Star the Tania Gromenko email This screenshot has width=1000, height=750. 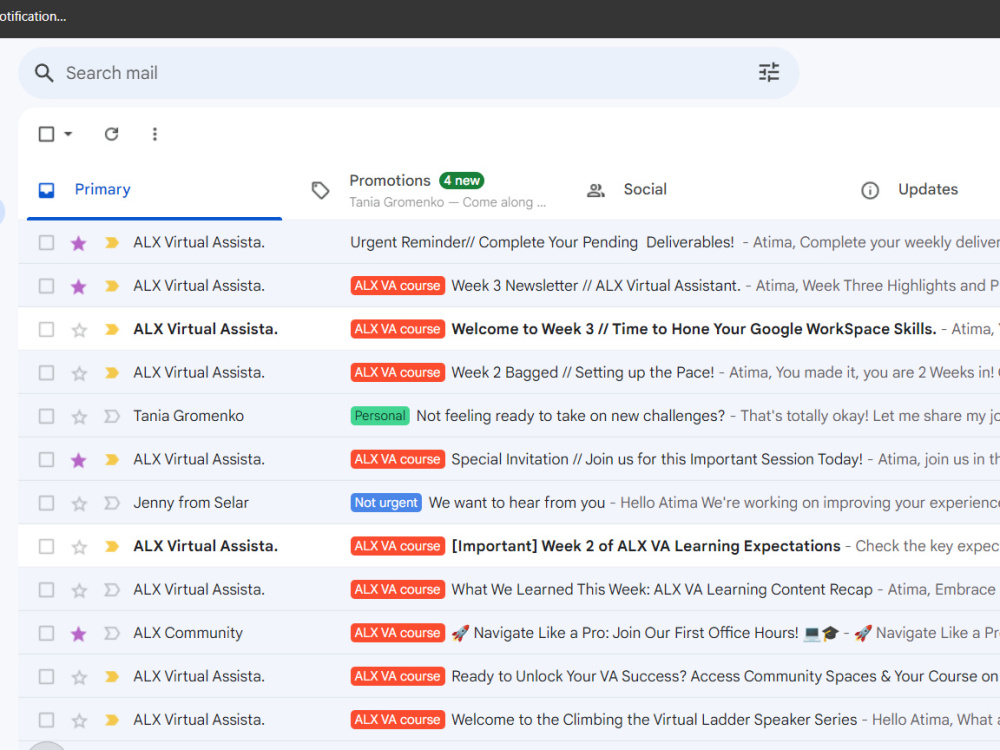coord(78,416)
